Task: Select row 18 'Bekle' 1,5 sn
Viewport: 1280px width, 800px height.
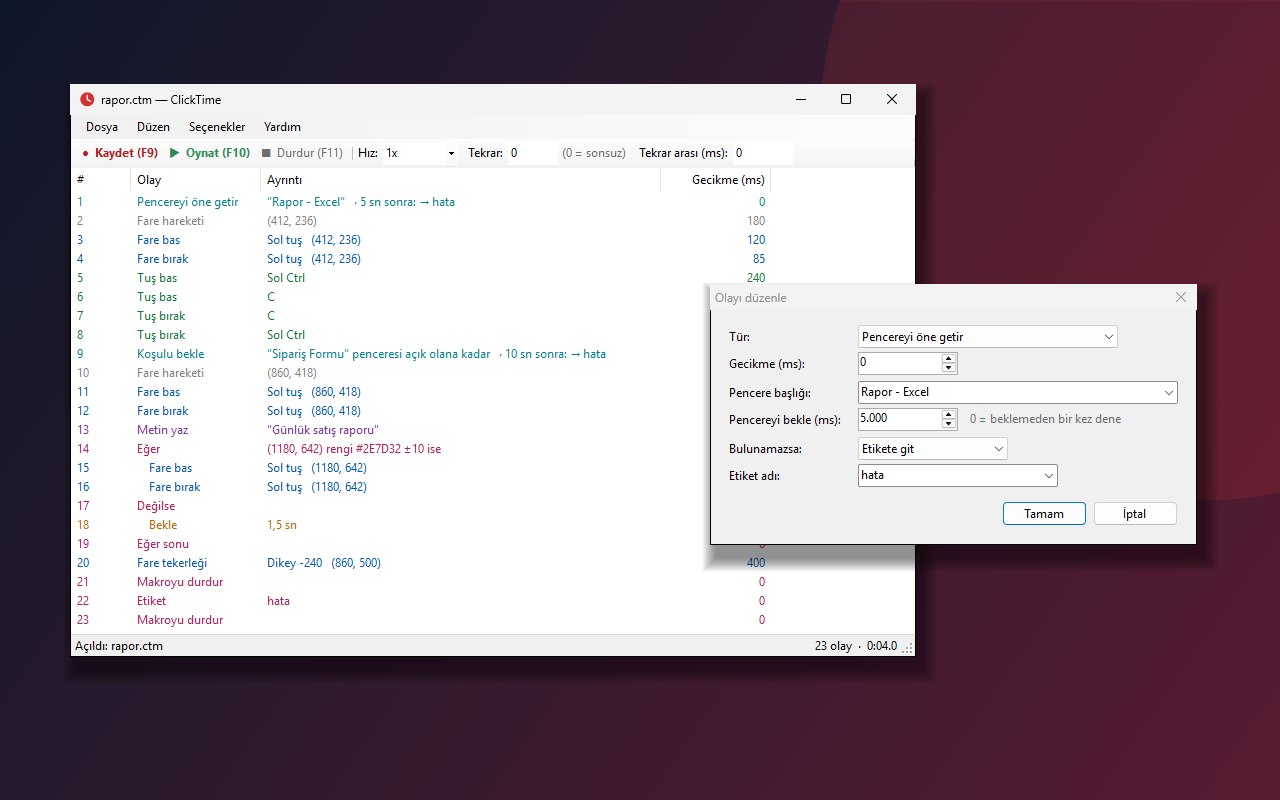Action: click(x=391, y=525)
